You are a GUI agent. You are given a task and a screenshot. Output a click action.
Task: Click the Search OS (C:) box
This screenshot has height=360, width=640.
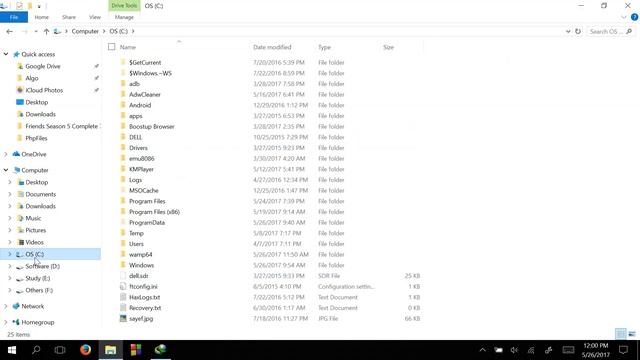pyautogui.click(x=611, y=31)
